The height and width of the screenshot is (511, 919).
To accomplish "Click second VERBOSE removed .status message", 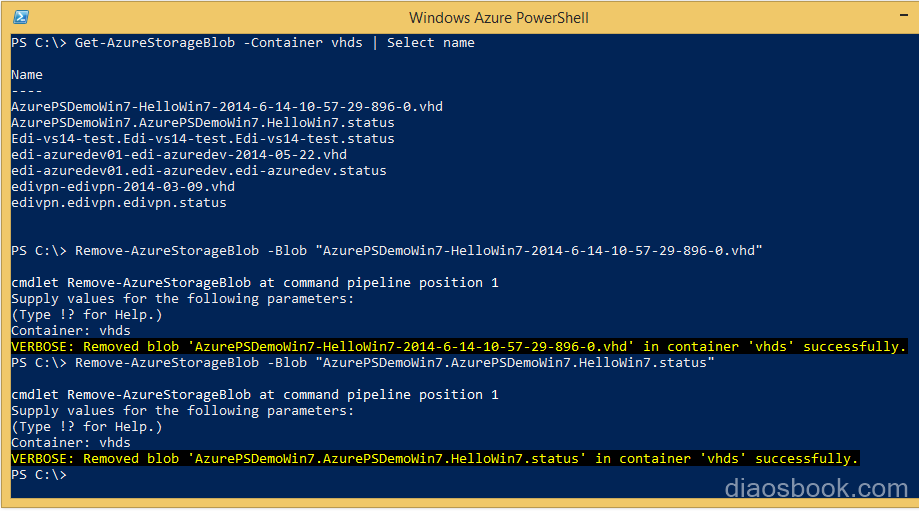I will [x=435, y=458].
